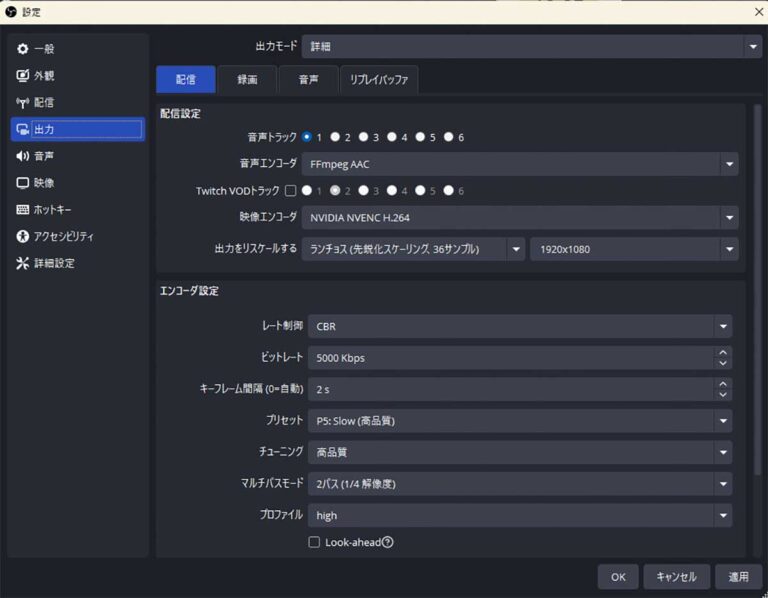The image size is (768, 598).
Task: Toggle the Twitch VODトラック checkbox
Action: pos(290,190)
